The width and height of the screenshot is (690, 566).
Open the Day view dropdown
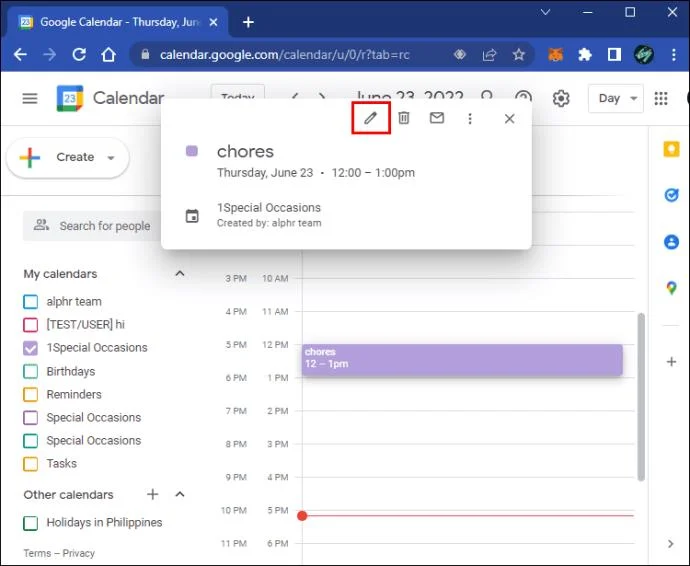616,98
